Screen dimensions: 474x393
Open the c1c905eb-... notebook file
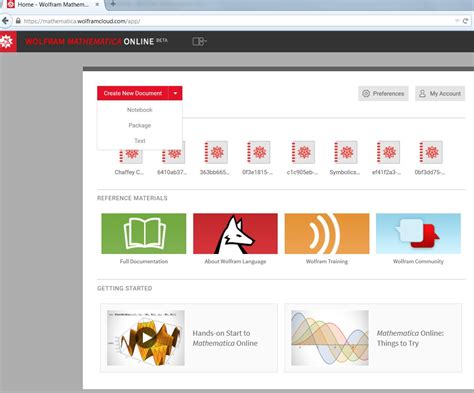coord(303,153)
